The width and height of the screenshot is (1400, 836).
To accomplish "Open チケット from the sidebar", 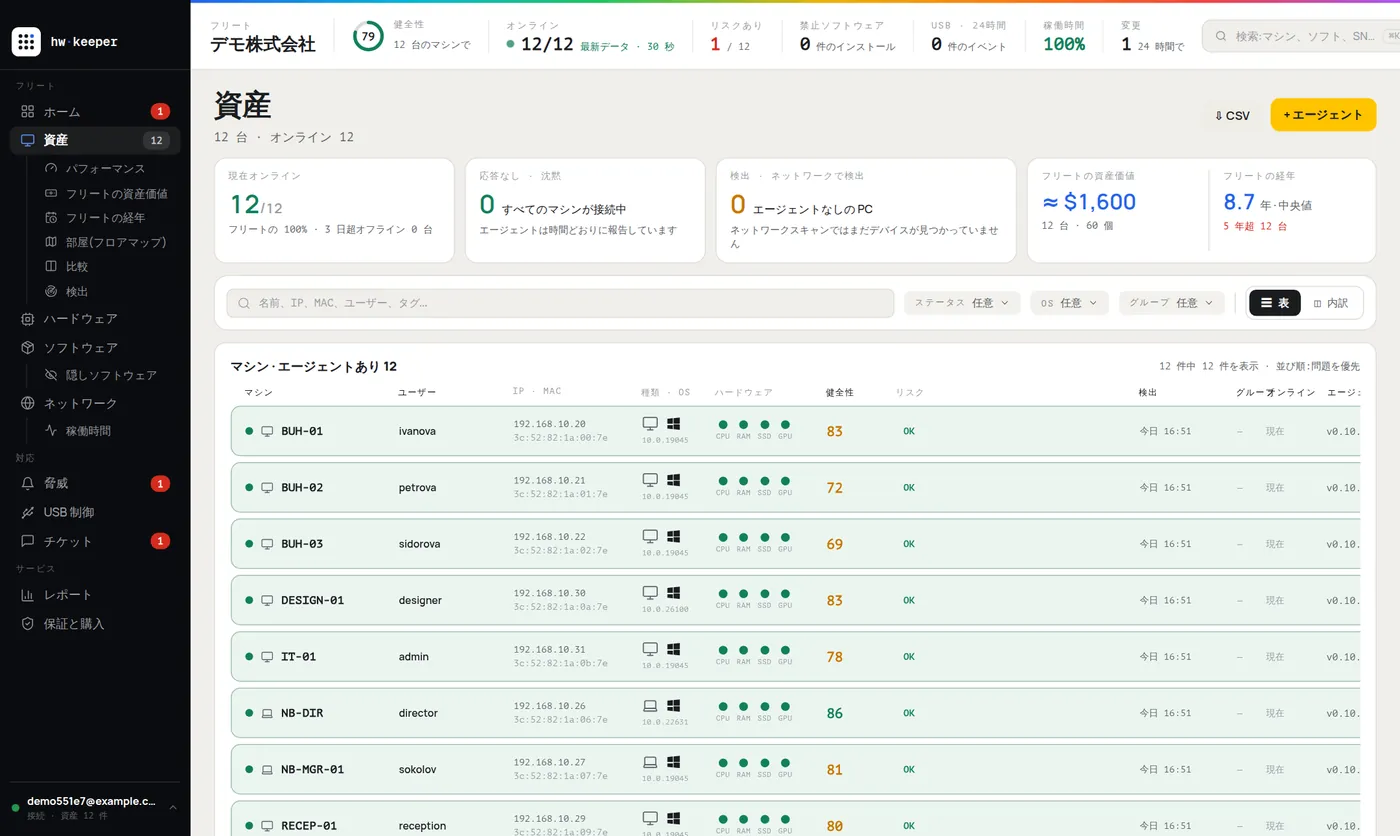I will coord(95,541).
